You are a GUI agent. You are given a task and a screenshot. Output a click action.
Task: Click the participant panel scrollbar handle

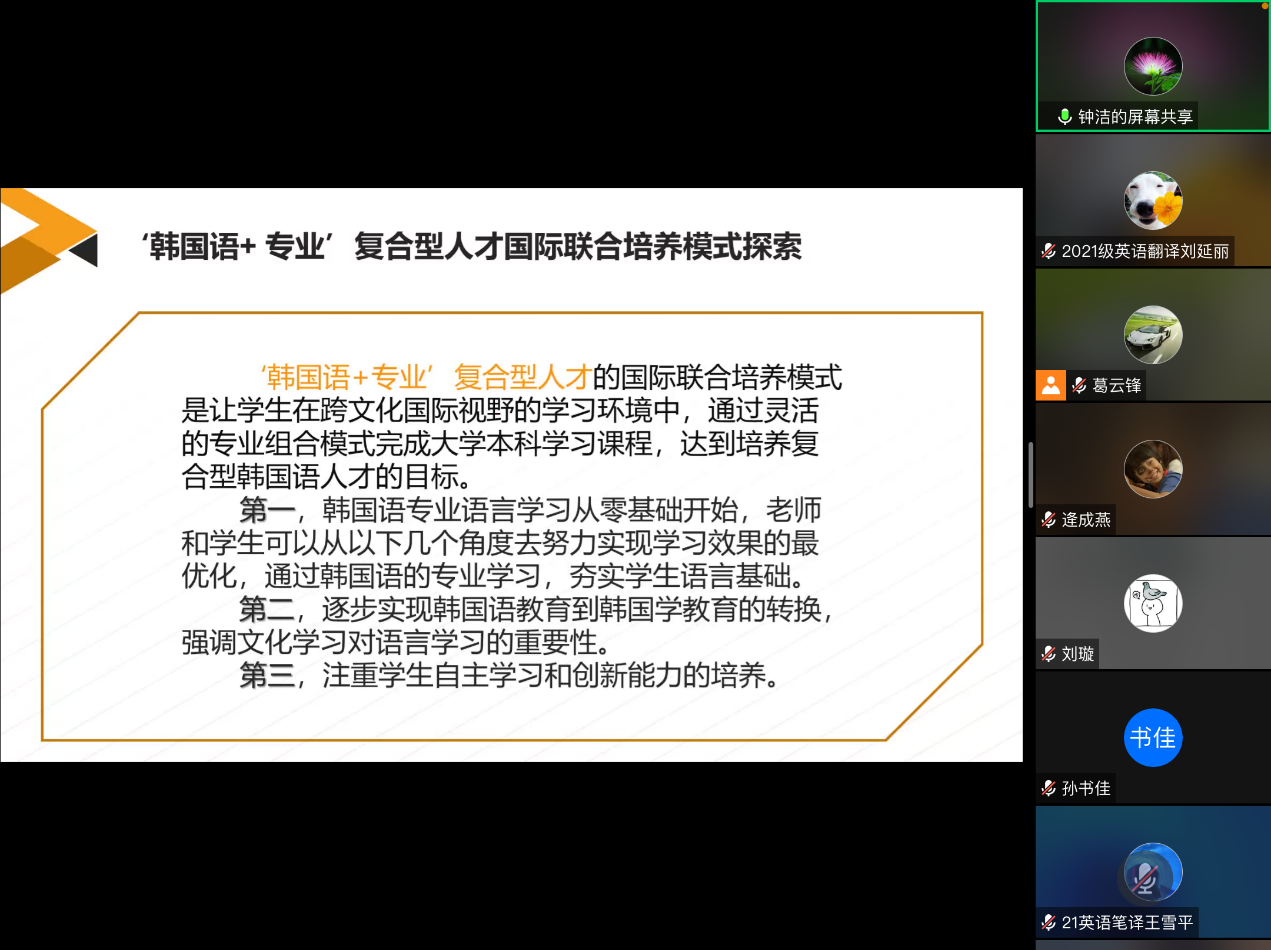(x=1031, y=475)
